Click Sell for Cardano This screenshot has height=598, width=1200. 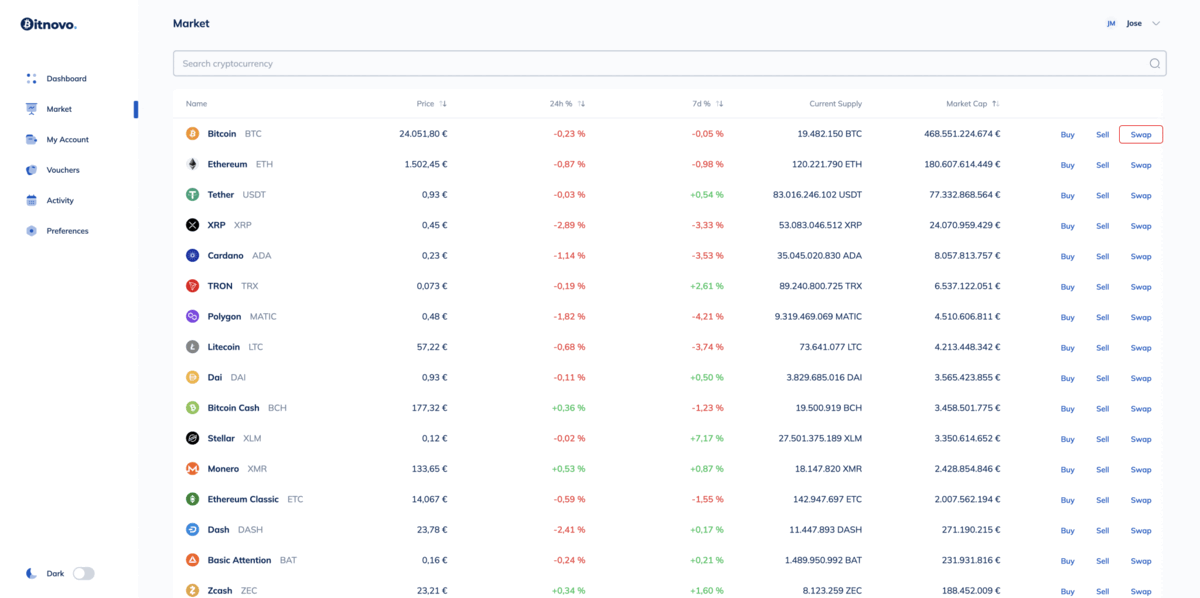pos(1102,256)
